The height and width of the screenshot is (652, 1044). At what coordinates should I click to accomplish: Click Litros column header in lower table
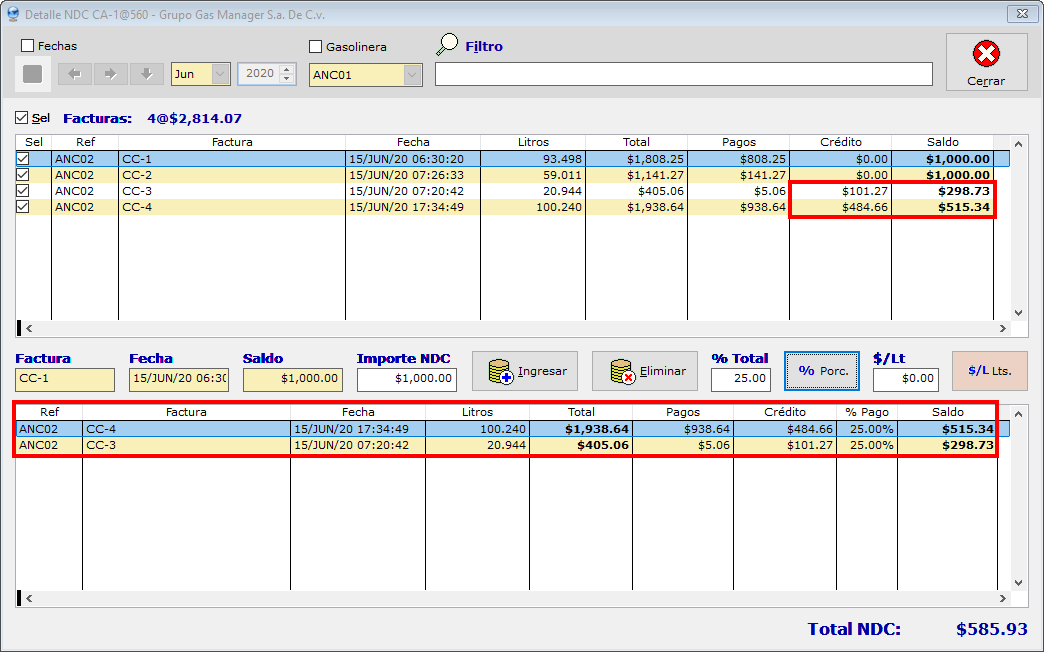click(477, 412)
